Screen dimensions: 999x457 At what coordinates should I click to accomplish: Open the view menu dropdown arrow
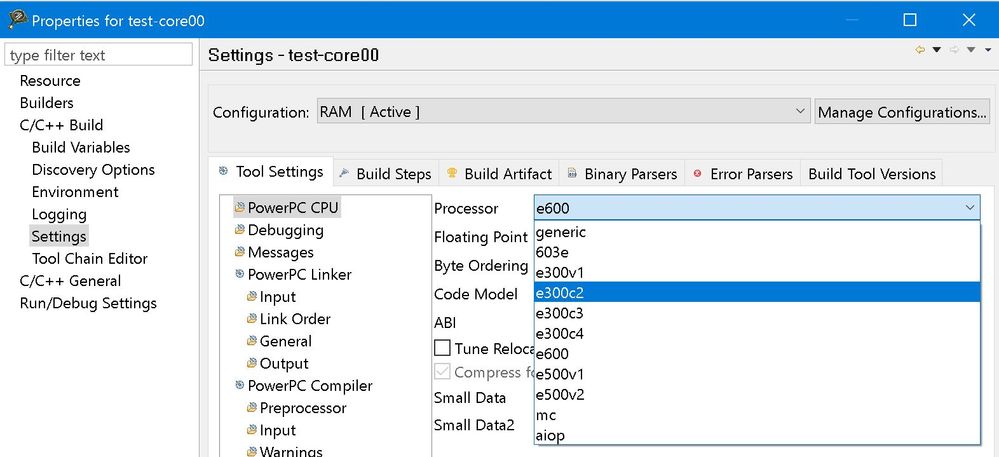coord(987,50)
